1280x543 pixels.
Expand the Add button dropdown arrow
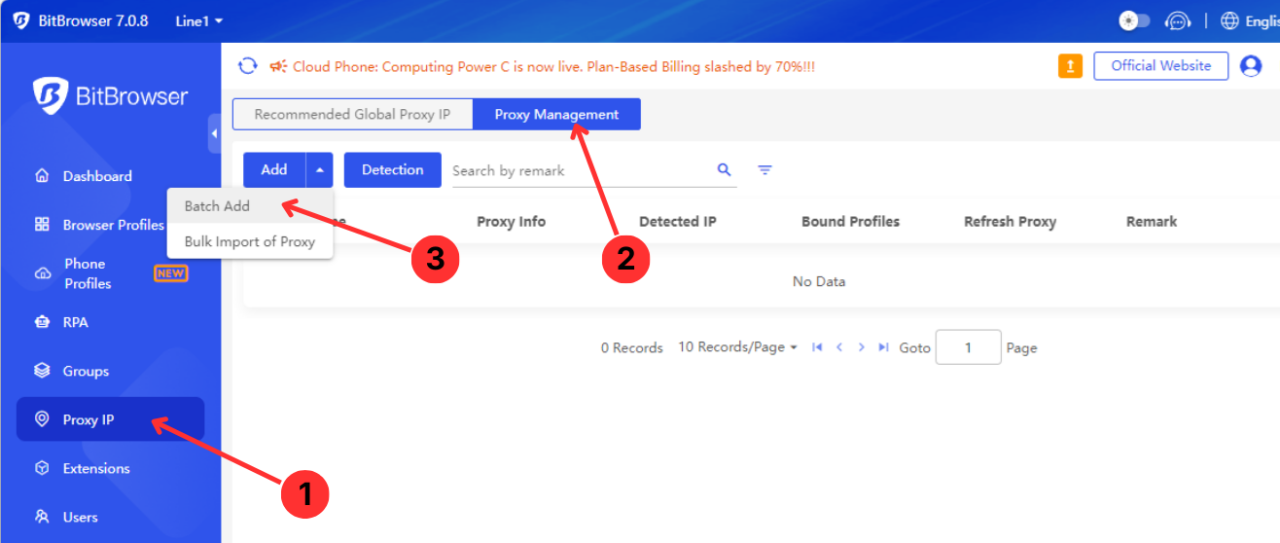319,170
